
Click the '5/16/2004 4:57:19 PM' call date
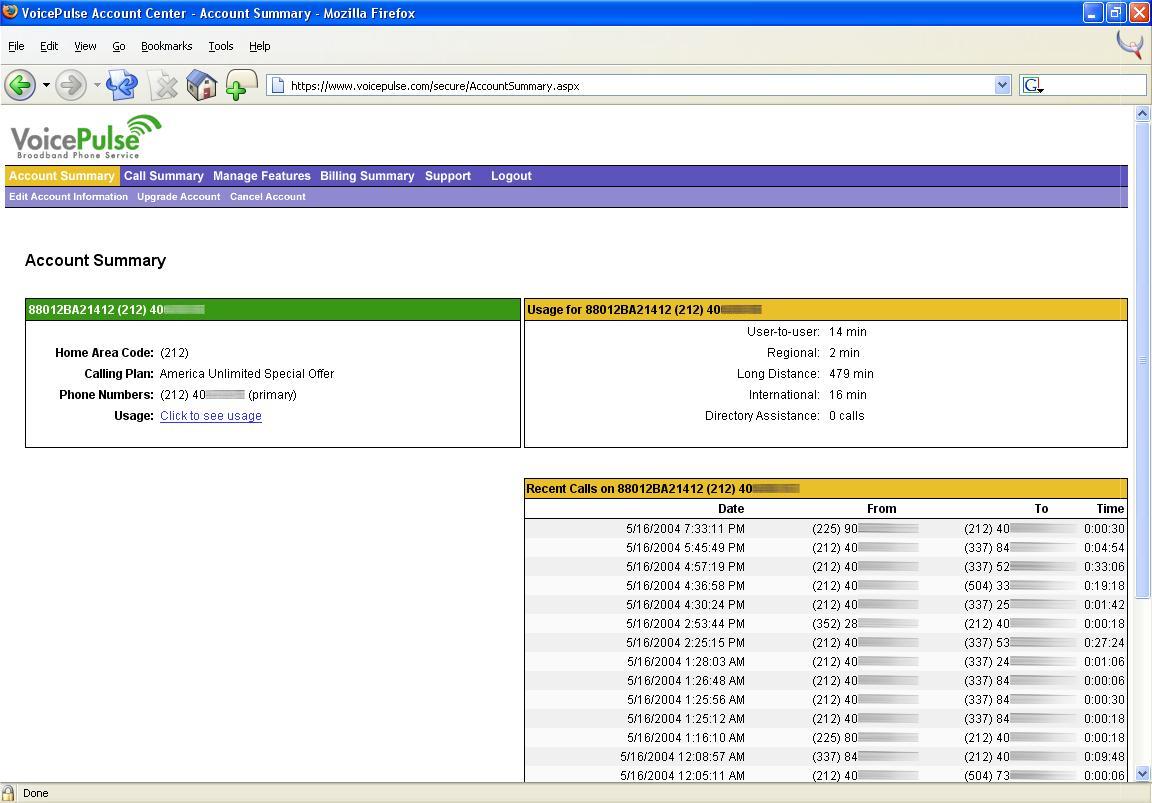tap(685, 567)
